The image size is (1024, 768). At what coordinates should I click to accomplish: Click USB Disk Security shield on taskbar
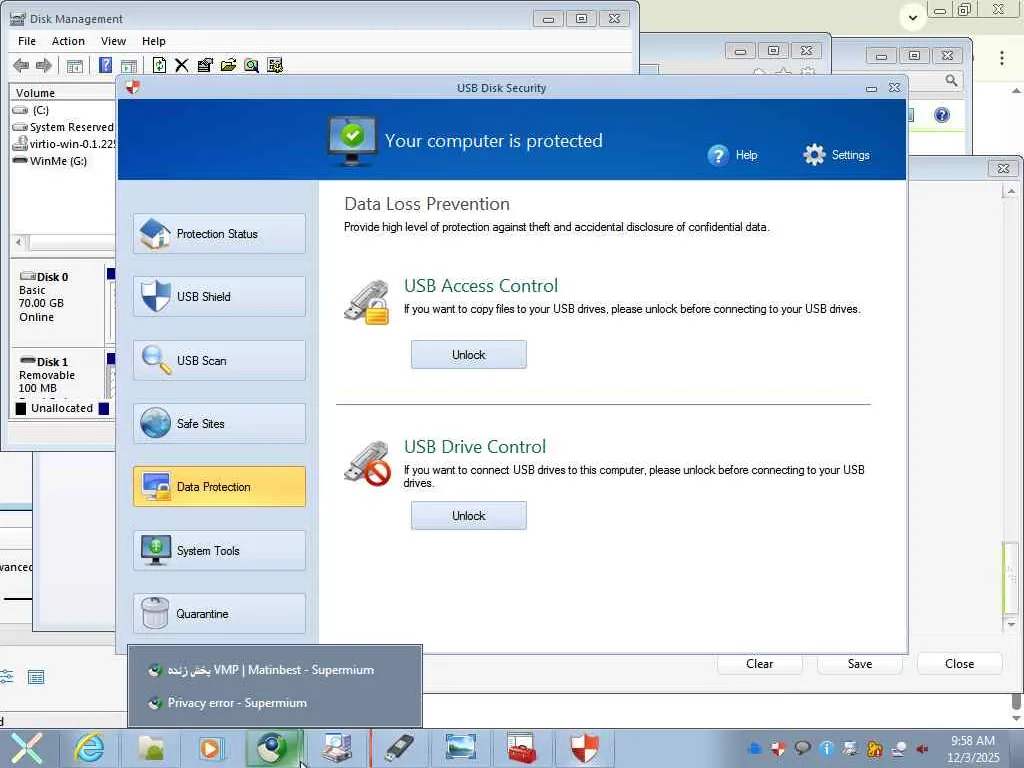tap(584, 748)
